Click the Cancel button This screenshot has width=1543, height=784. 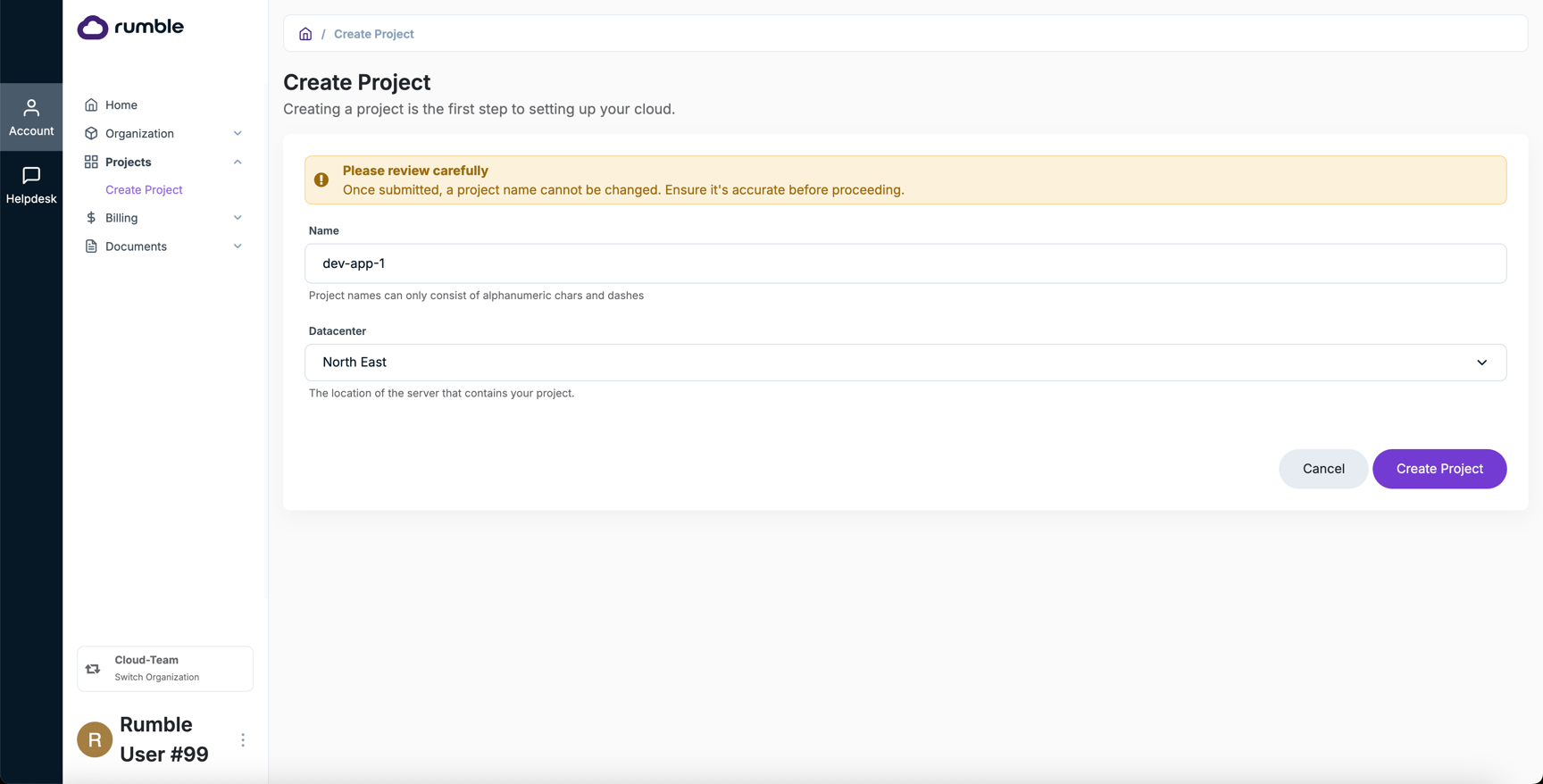pyautogui.click(x=1323, y=469)
